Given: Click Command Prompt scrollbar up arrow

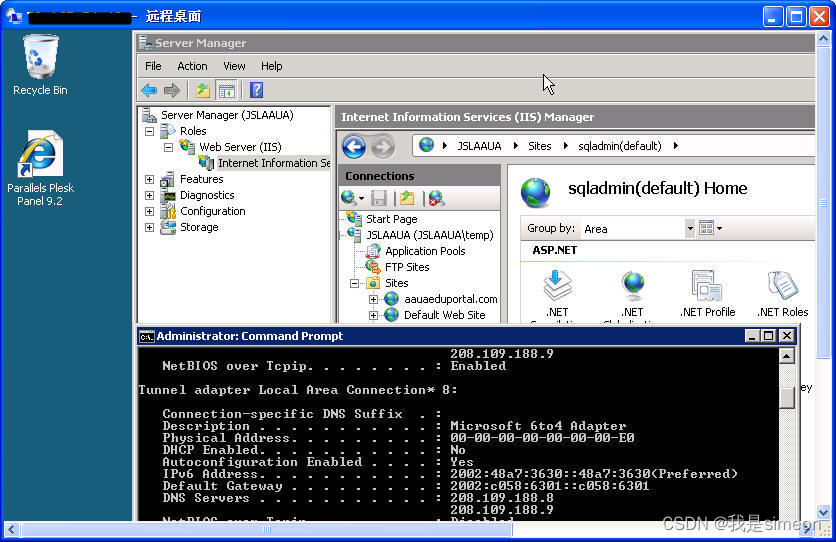Looking at the screenshot, I should (787, 355).
